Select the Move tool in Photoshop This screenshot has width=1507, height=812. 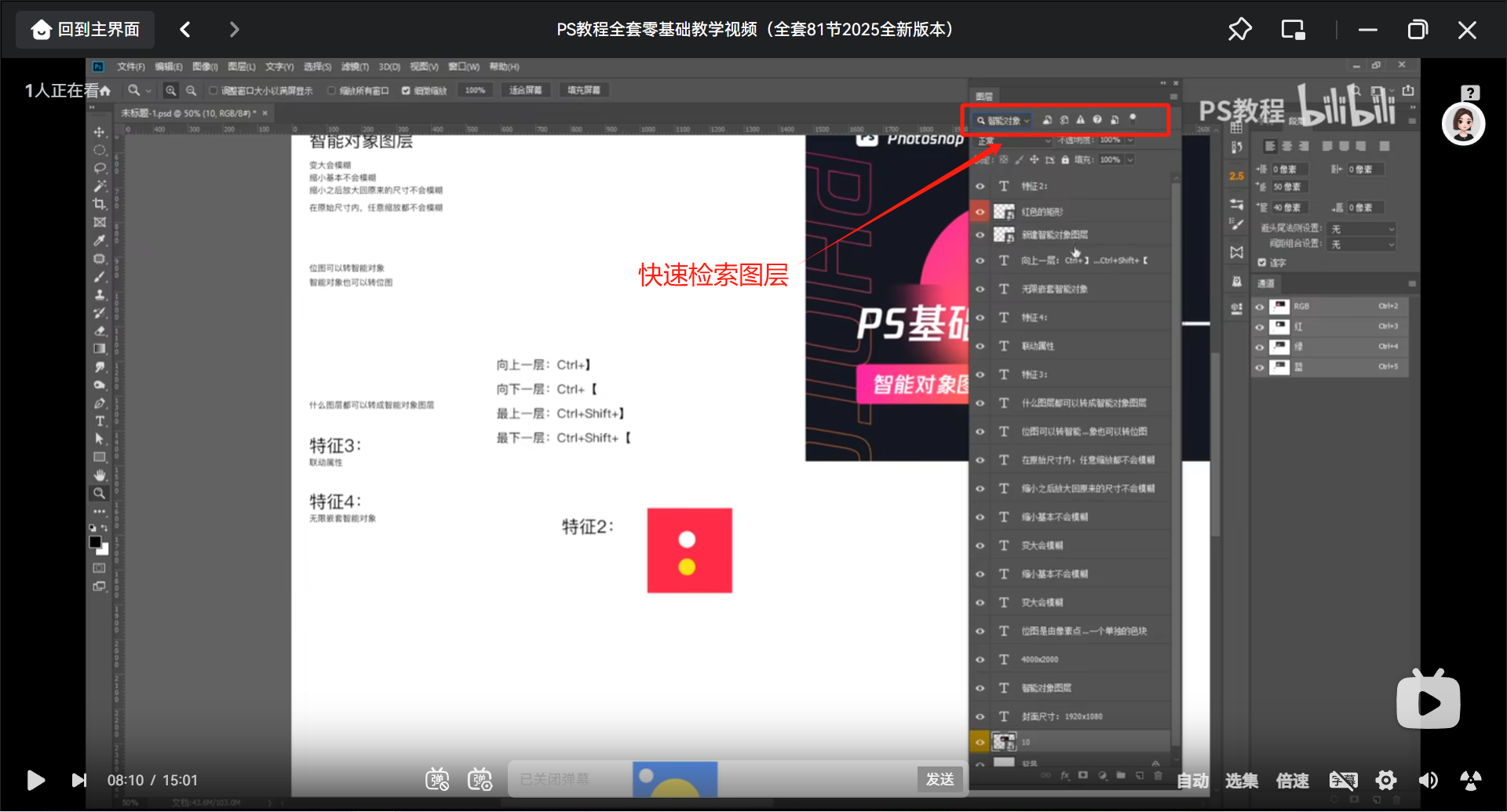100,132
